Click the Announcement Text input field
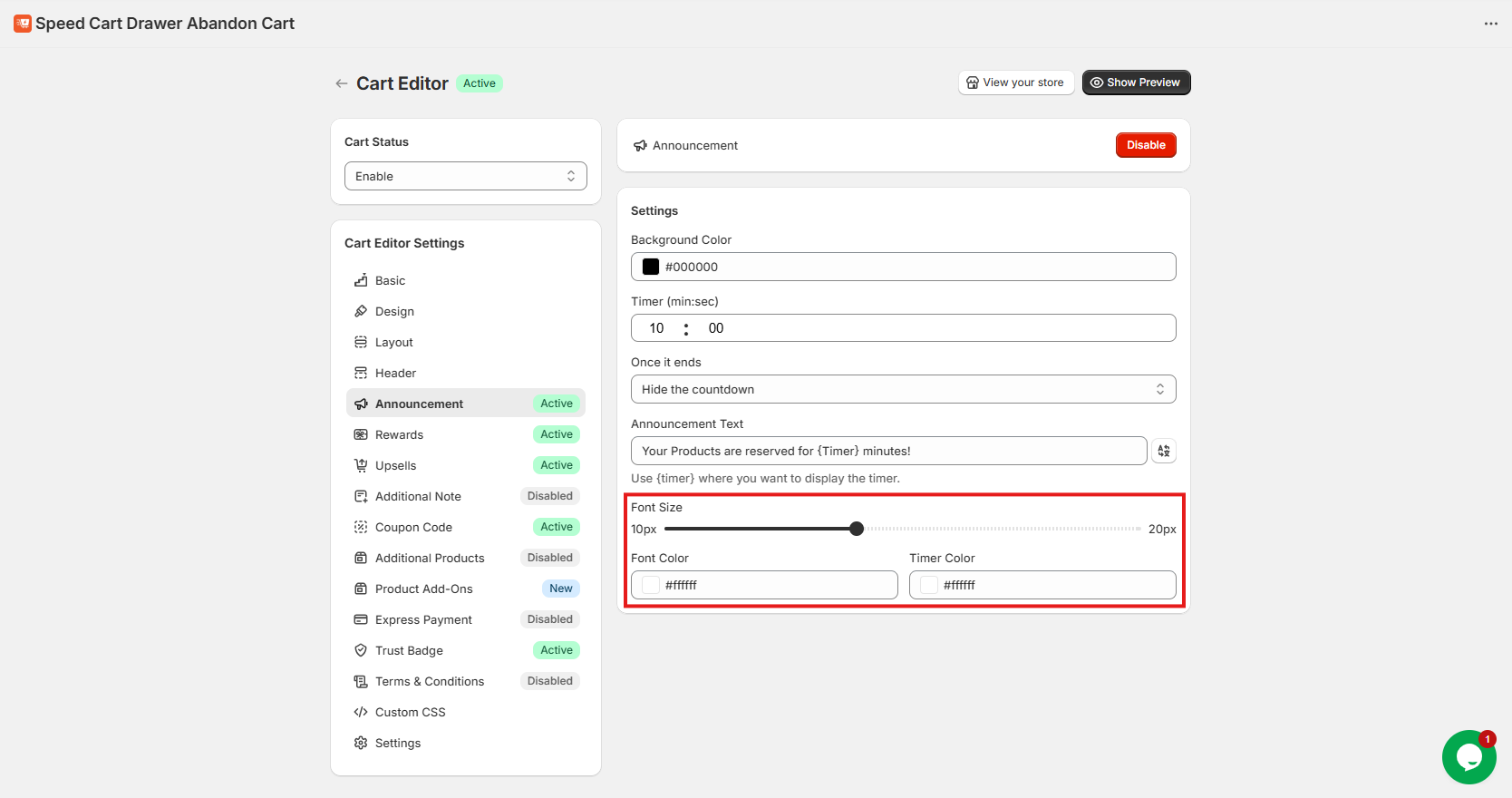Viewport: 1512px width, 798px height. click(888, 451)
